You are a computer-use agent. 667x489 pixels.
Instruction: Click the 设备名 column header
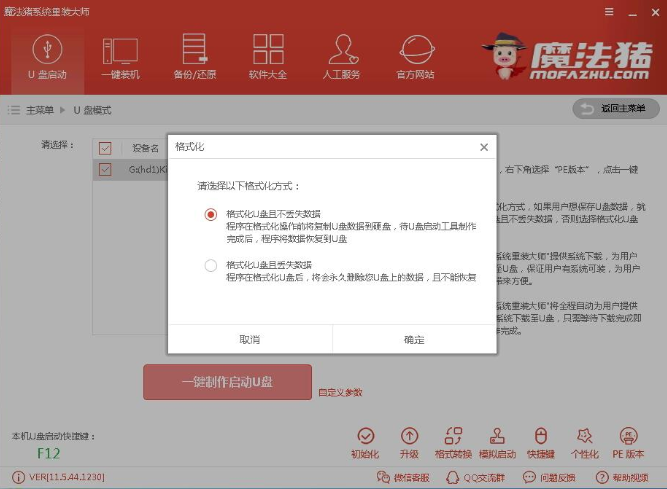(145, 148)
